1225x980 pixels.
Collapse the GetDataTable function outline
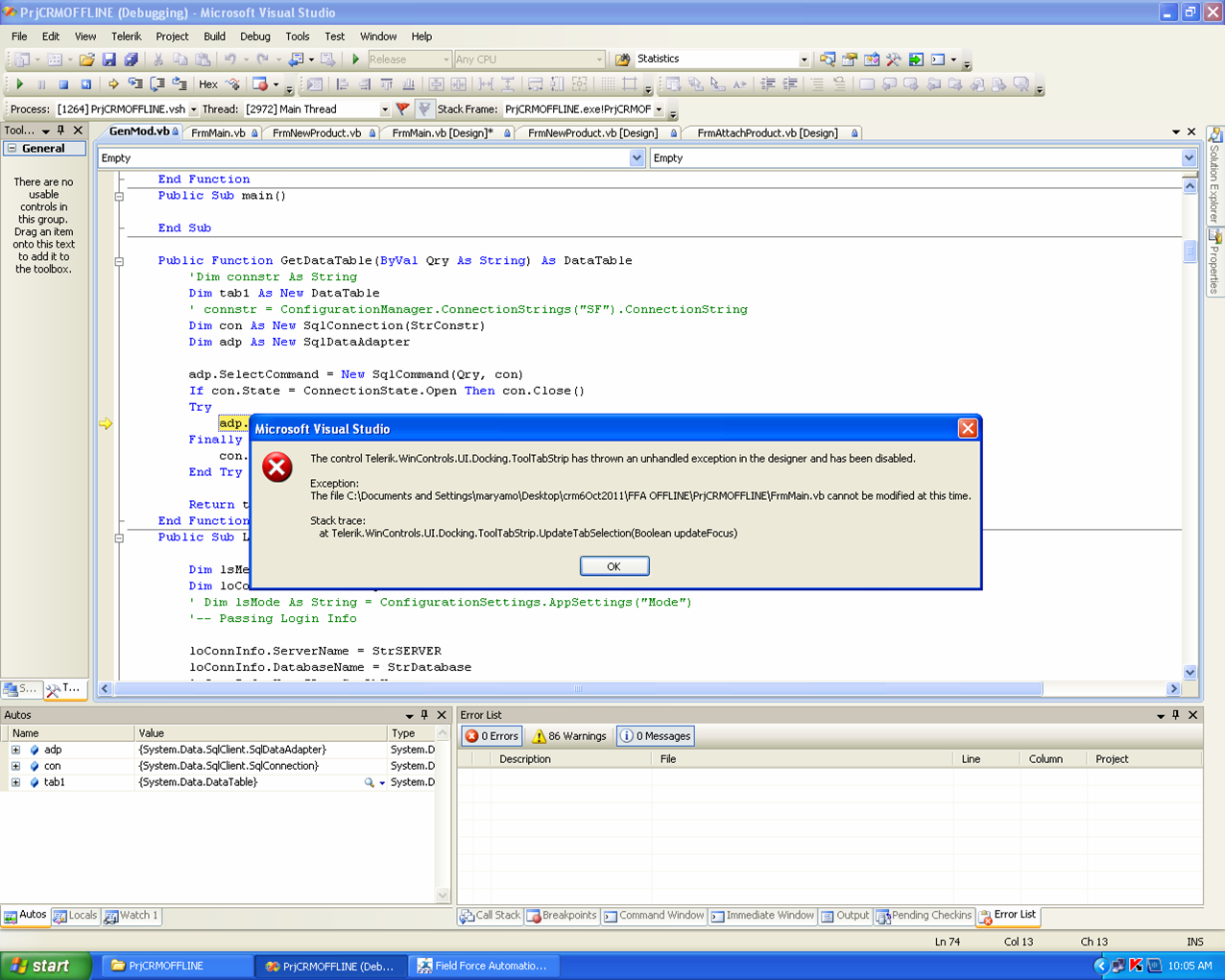click(119, 261)
